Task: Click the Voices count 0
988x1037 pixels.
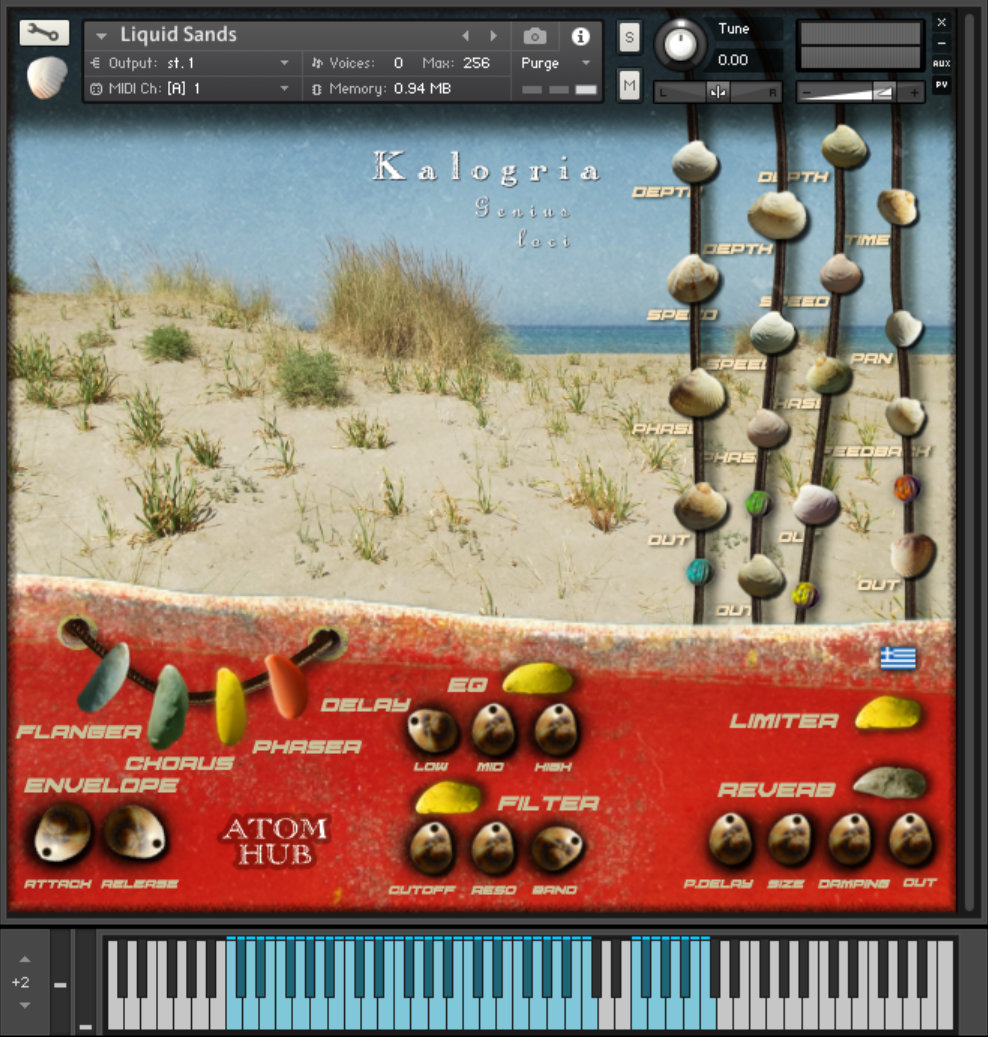Action: coord(398,63)
